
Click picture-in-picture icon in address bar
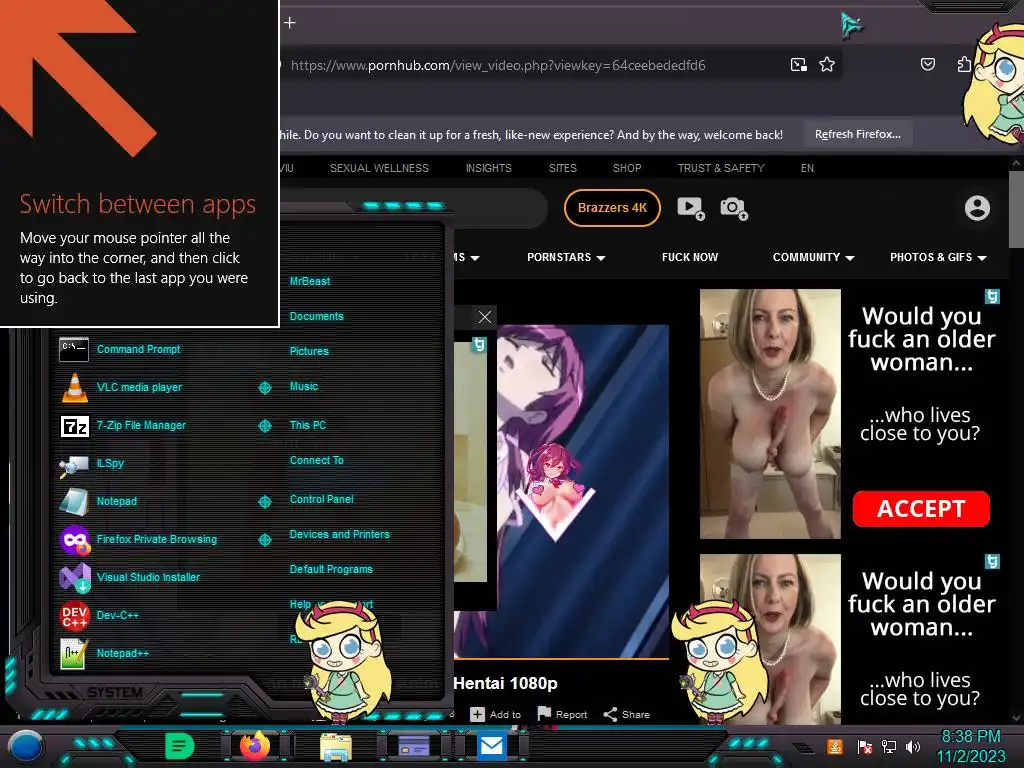tap(799, 65)
